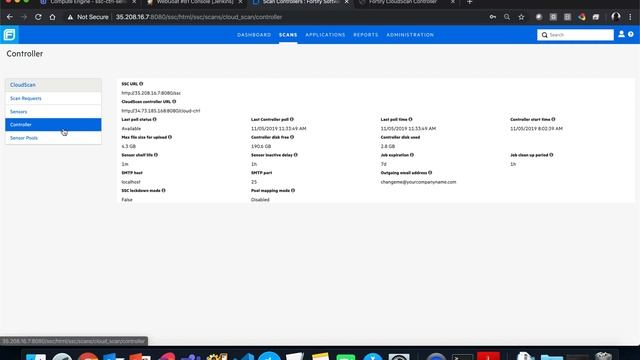Show info for Last poll time
640x360 pixels.
(410, 119)
